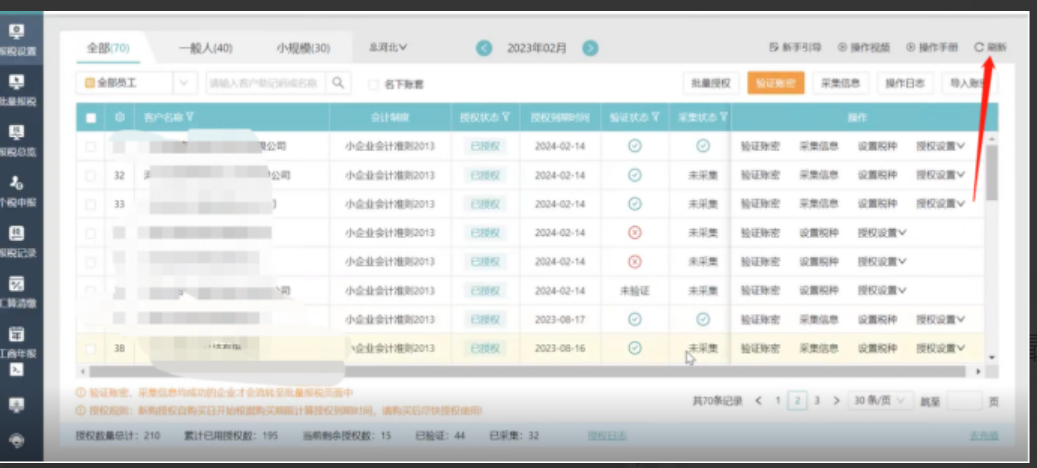The image size is (1037, 468).
Task: Click the 刷新 refresh icon
Action: click(x=979, y=47)
